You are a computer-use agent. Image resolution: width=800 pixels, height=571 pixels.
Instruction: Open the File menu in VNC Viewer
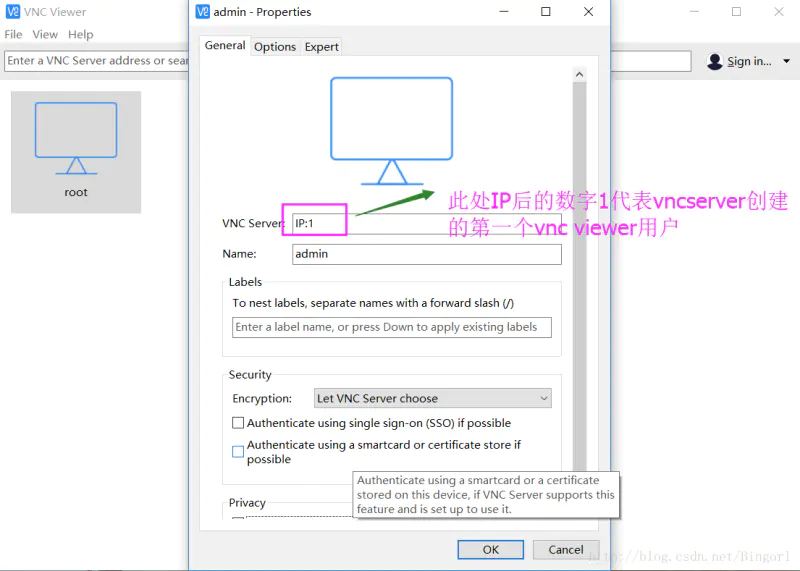13,34
